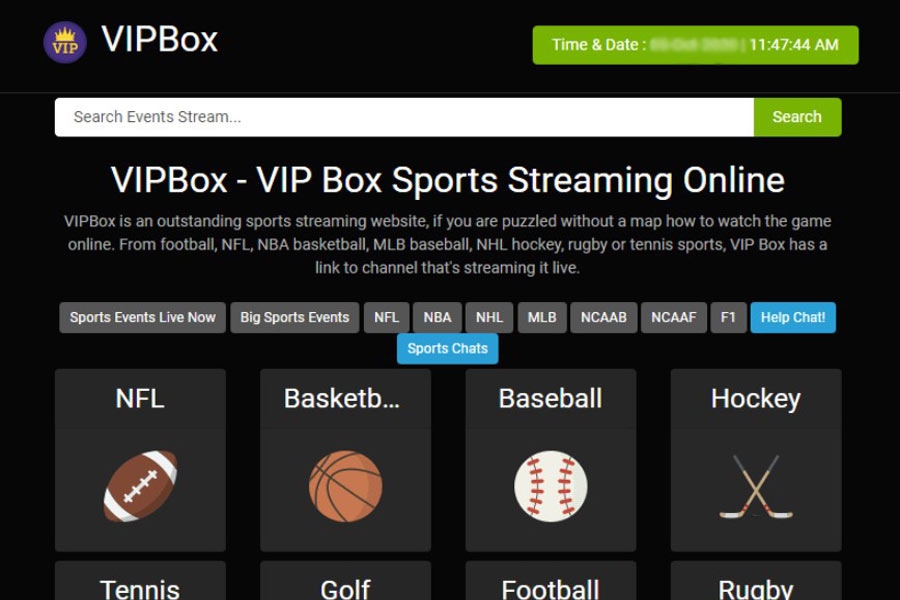Click the blue Help Chat! button
Image resolution: width=900 pixels, height=600 pixels.
click(x=793, y=317)
